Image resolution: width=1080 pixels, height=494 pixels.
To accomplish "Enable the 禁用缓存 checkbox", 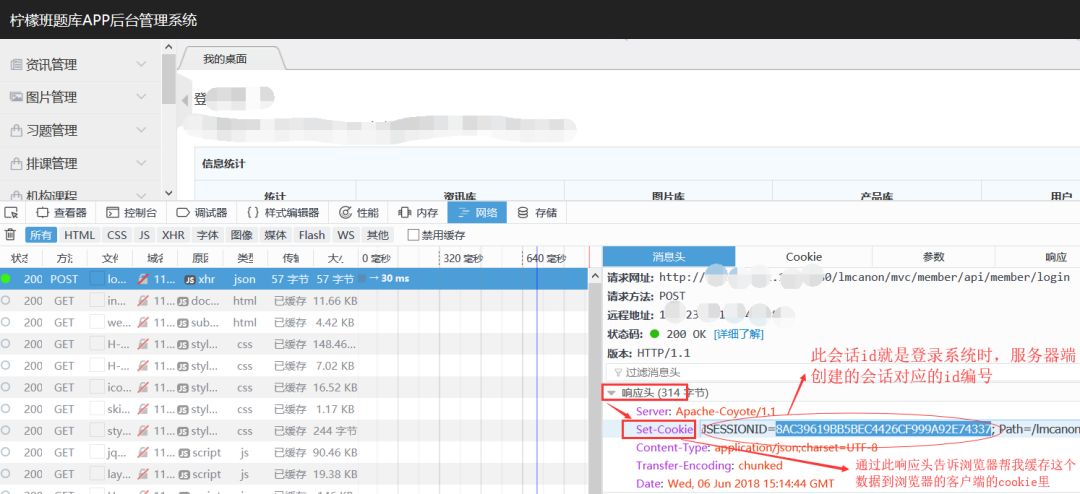I will (413, 235).
